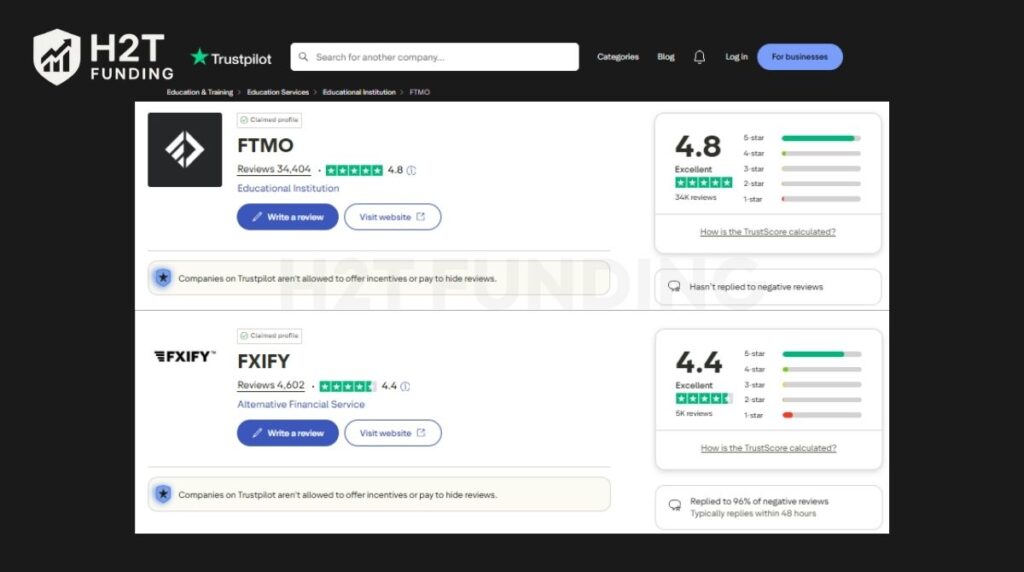
Task: Click FXIFY 5K reviews text
Action: [694, 413]
